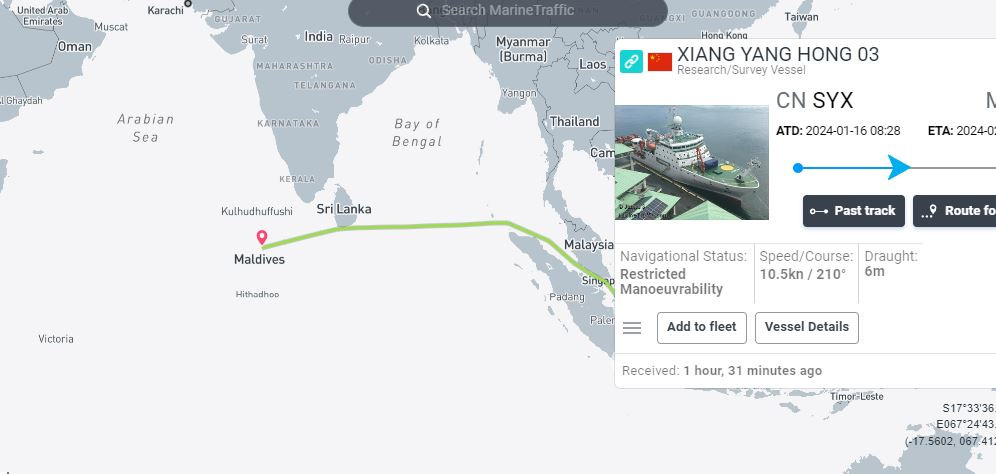This screenshot has height=474, width=996.
Task: Click the search magnifier icon
Action: click(x=424, y=11)
